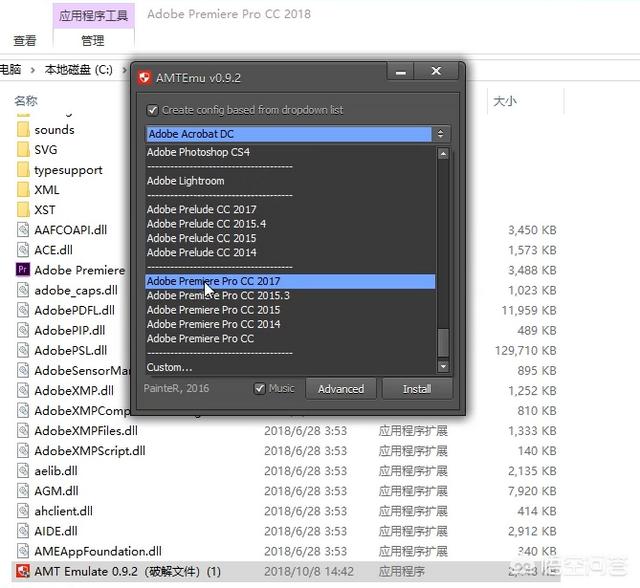The width and height of the screenshot is (640, 588).
Task: Click the Advanced button
Action: pos(341,389)
